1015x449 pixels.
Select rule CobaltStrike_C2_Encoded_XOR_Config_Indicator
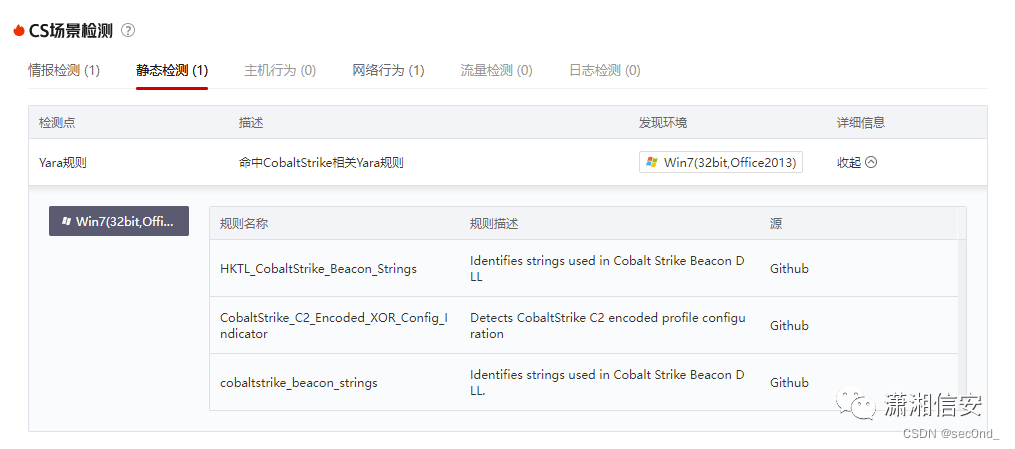pyautogui.click(x=333, y=325)
